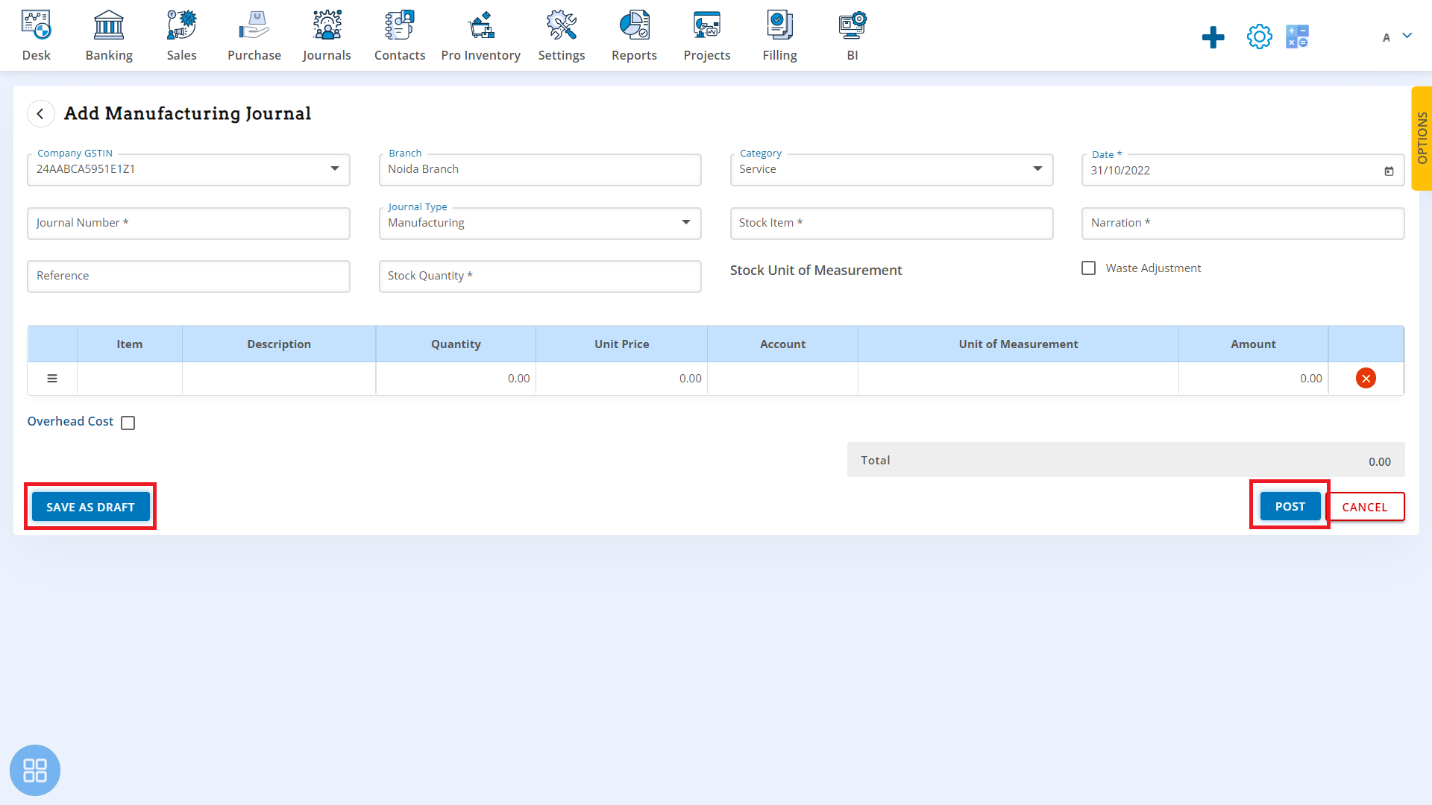1432x805 pixels.
Task: Click the gear settings icon at top right
Action: (1259, 37)
